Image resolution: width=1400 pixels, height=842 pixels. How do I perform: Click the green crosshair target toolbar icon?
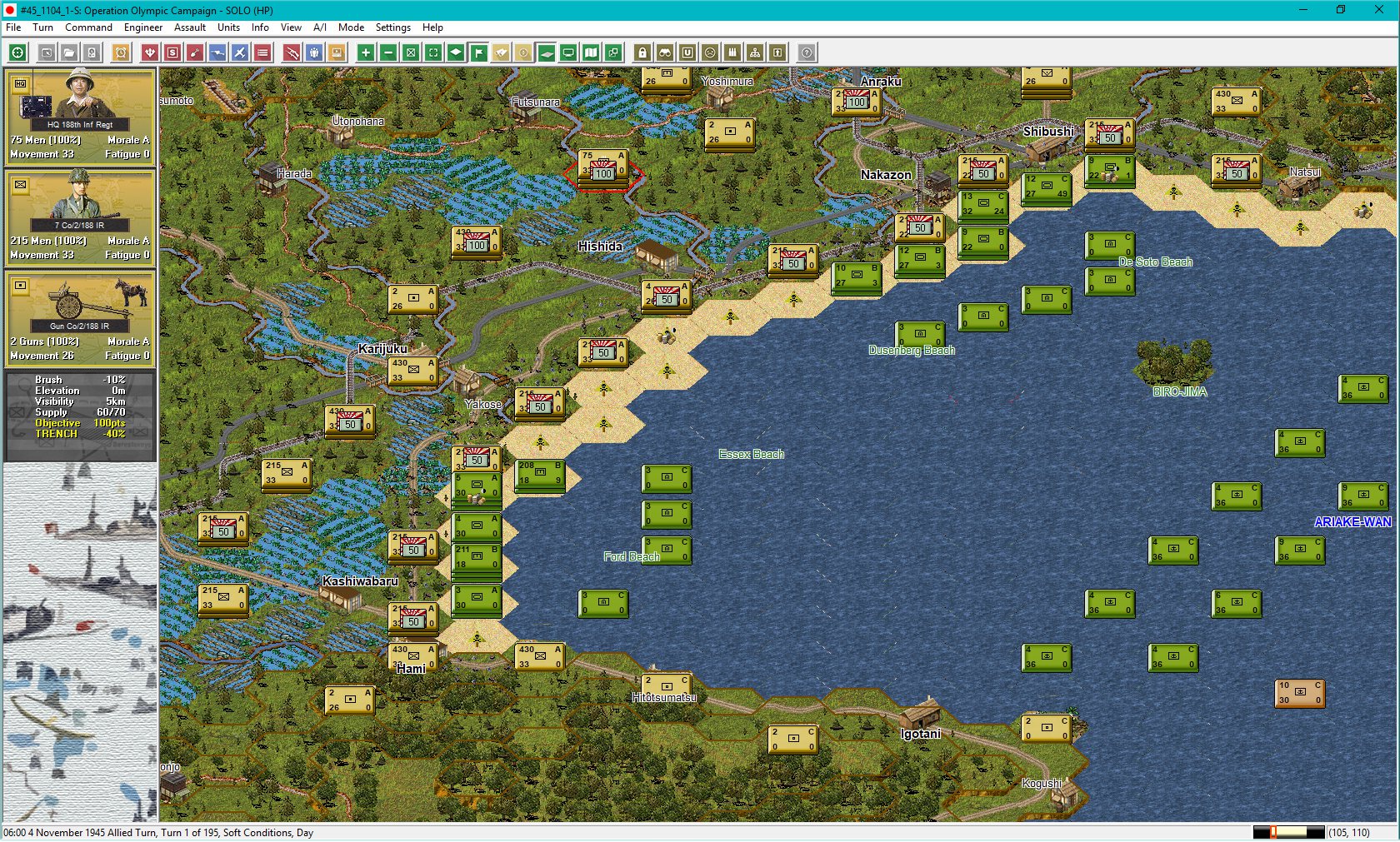point(17,53)
